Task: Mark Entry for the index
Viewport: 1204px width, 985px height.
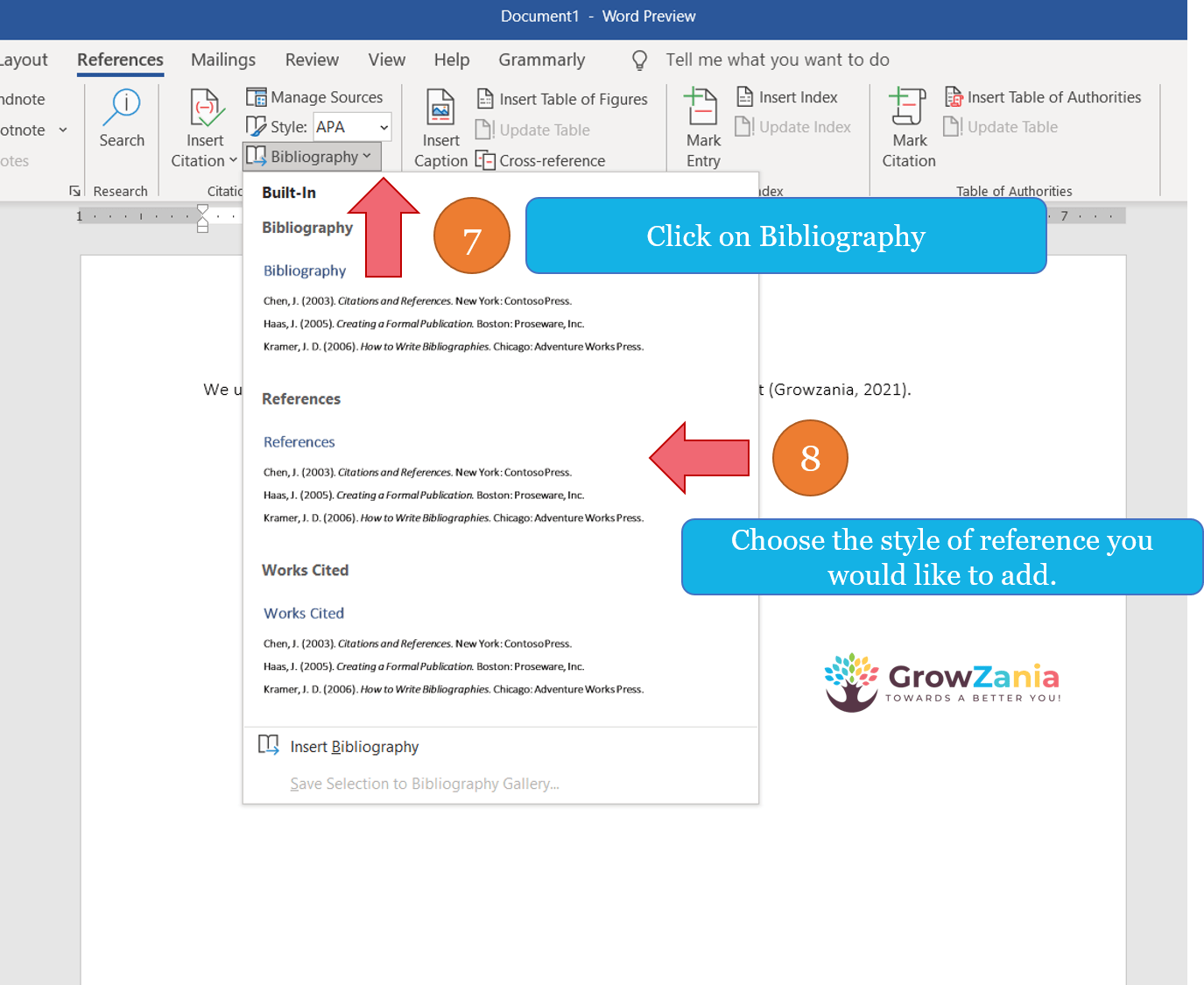Action: pos(701,127)
